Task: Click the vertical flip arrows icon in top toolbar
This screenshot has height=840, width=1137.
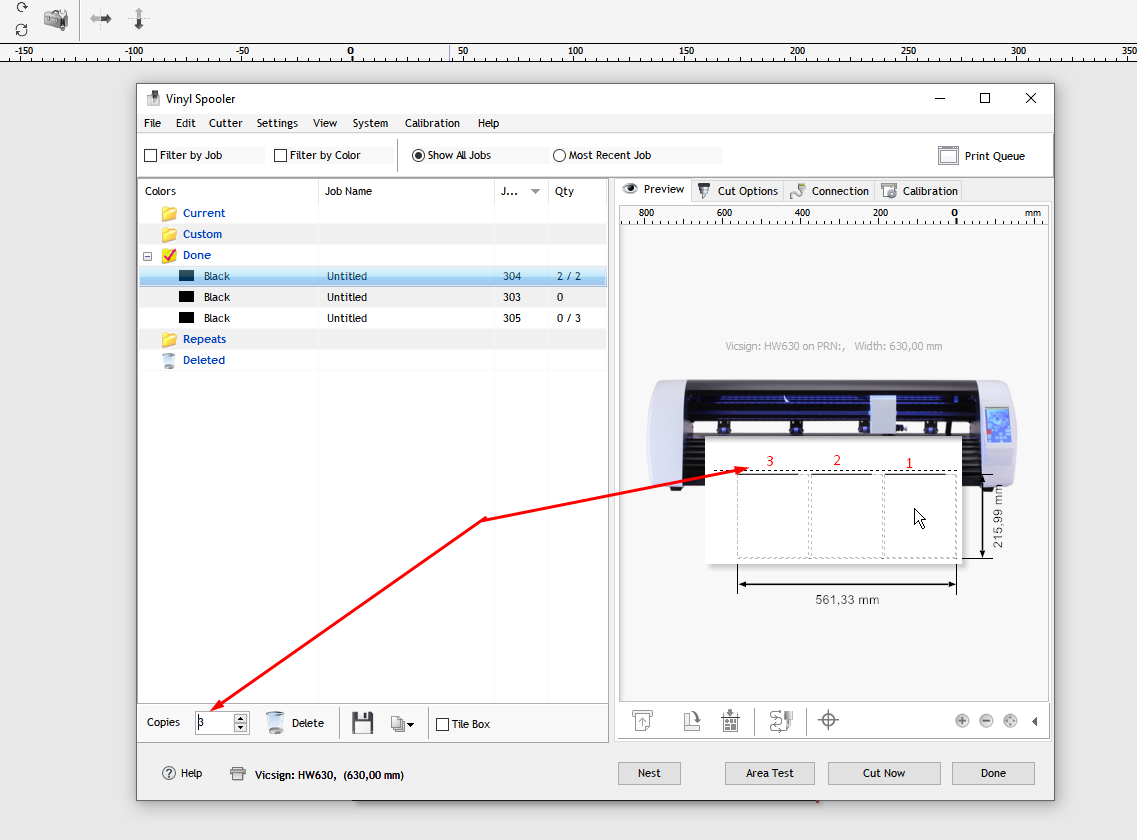Action: 138,19
